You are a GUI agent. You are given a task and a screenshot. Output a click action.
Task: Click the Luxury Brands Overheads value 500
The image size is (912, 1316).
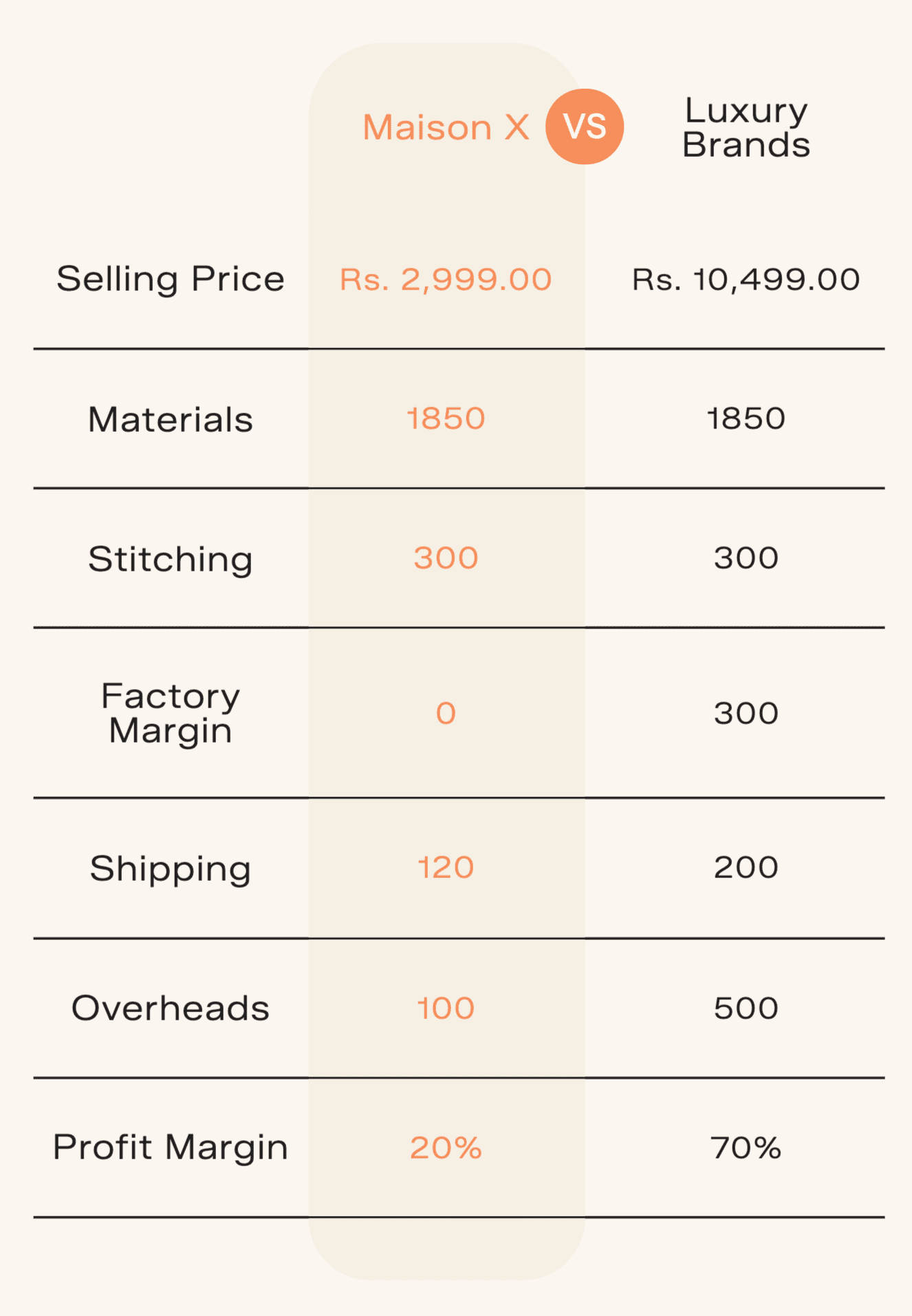746,1009
